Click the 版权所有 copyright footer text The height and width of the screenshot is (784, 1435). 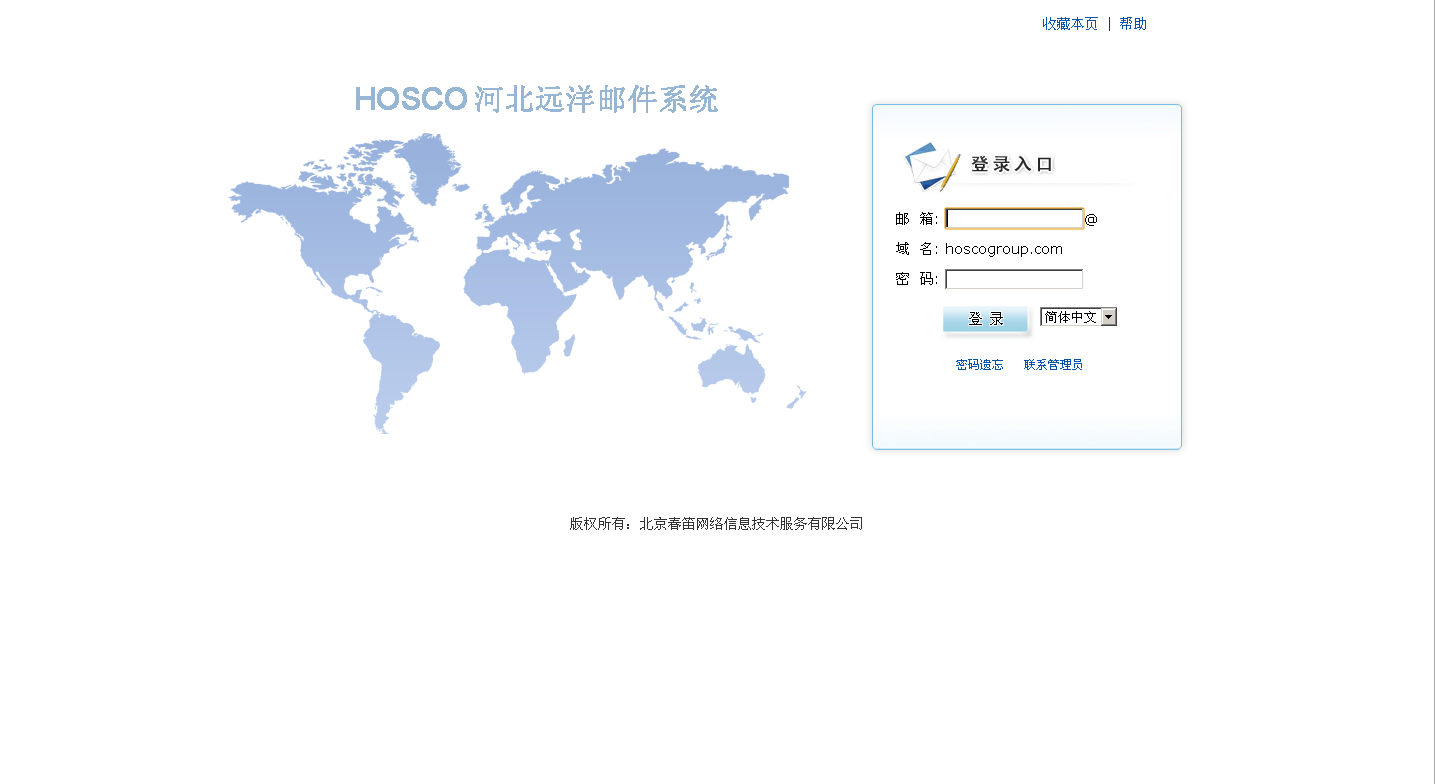(716, 524)
